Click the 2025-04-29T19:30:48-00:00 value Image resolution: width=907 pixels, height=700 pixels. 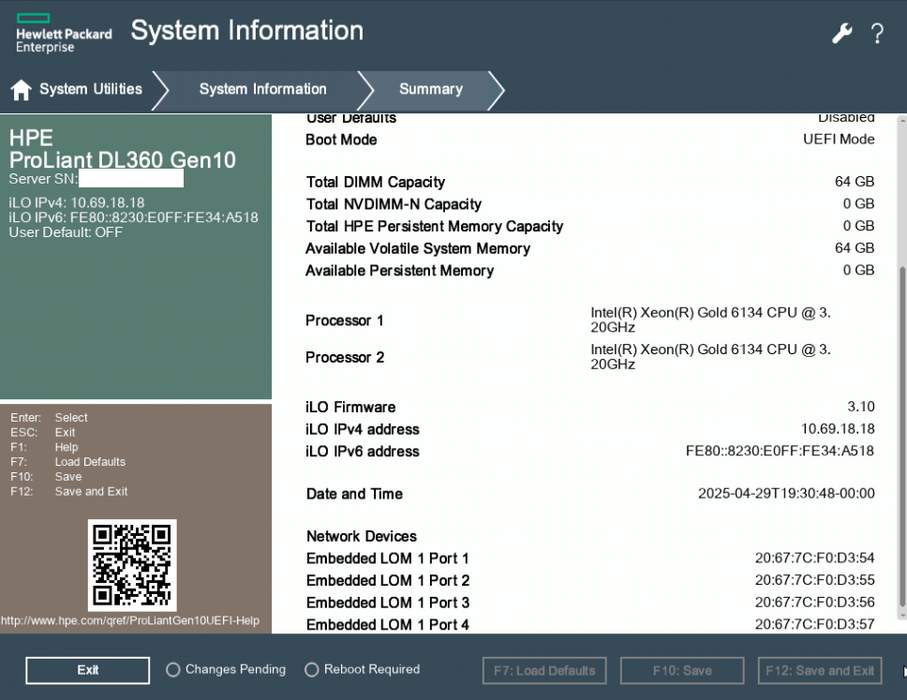pos(786,493)
